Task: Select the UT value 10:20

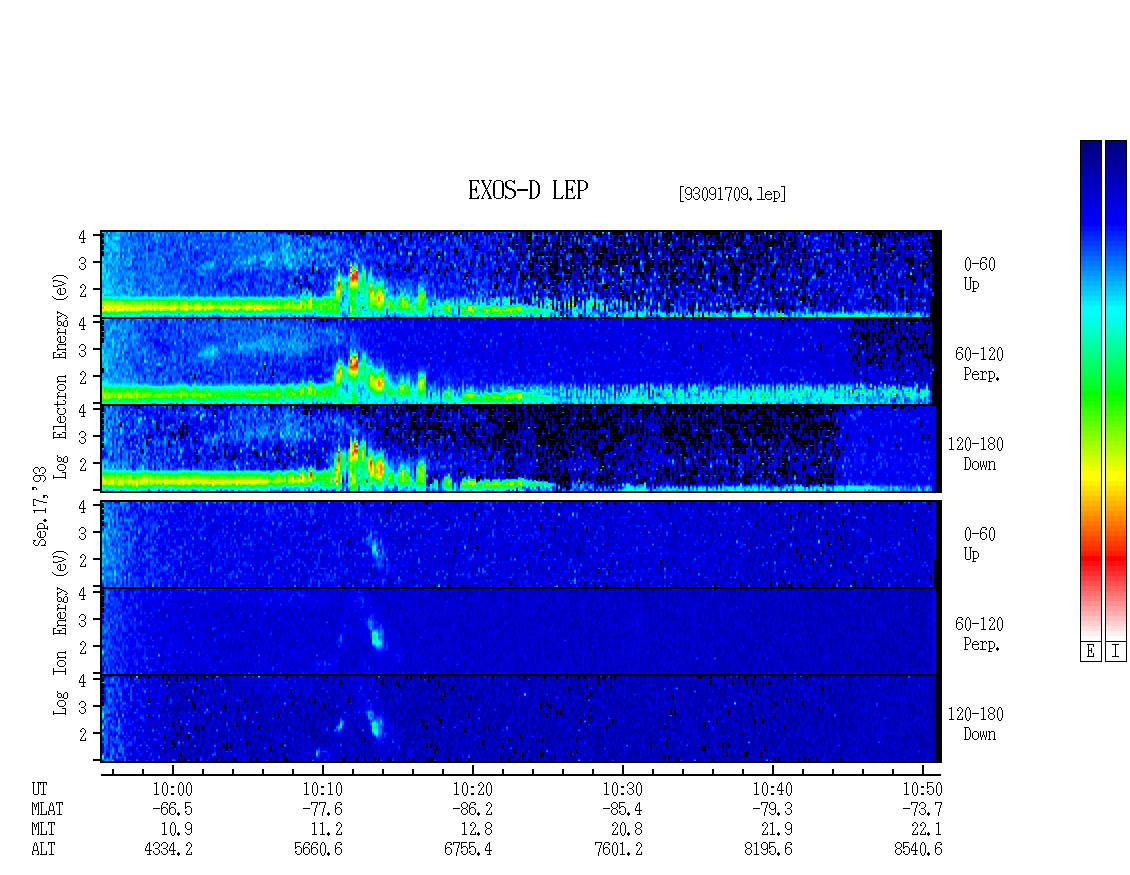Action: coord(472,789)
